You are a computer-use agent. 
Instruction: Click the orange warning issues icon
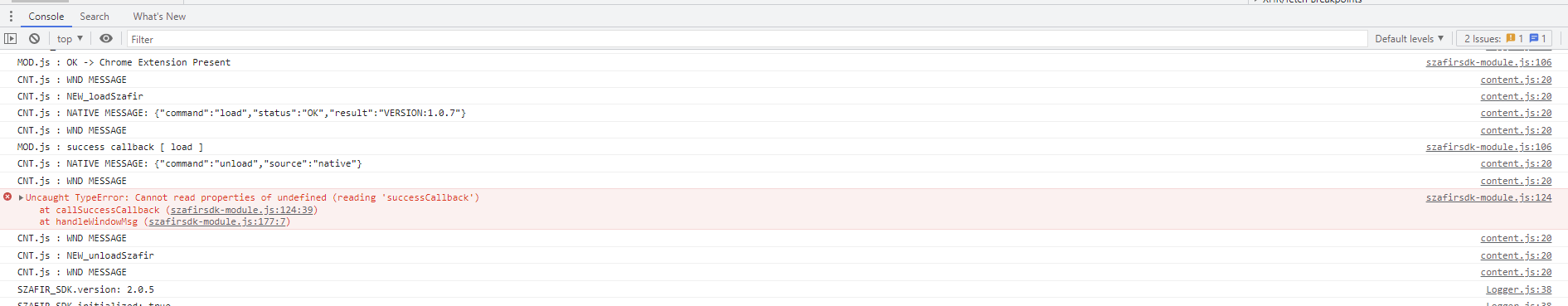click(x=1511, y=39)
